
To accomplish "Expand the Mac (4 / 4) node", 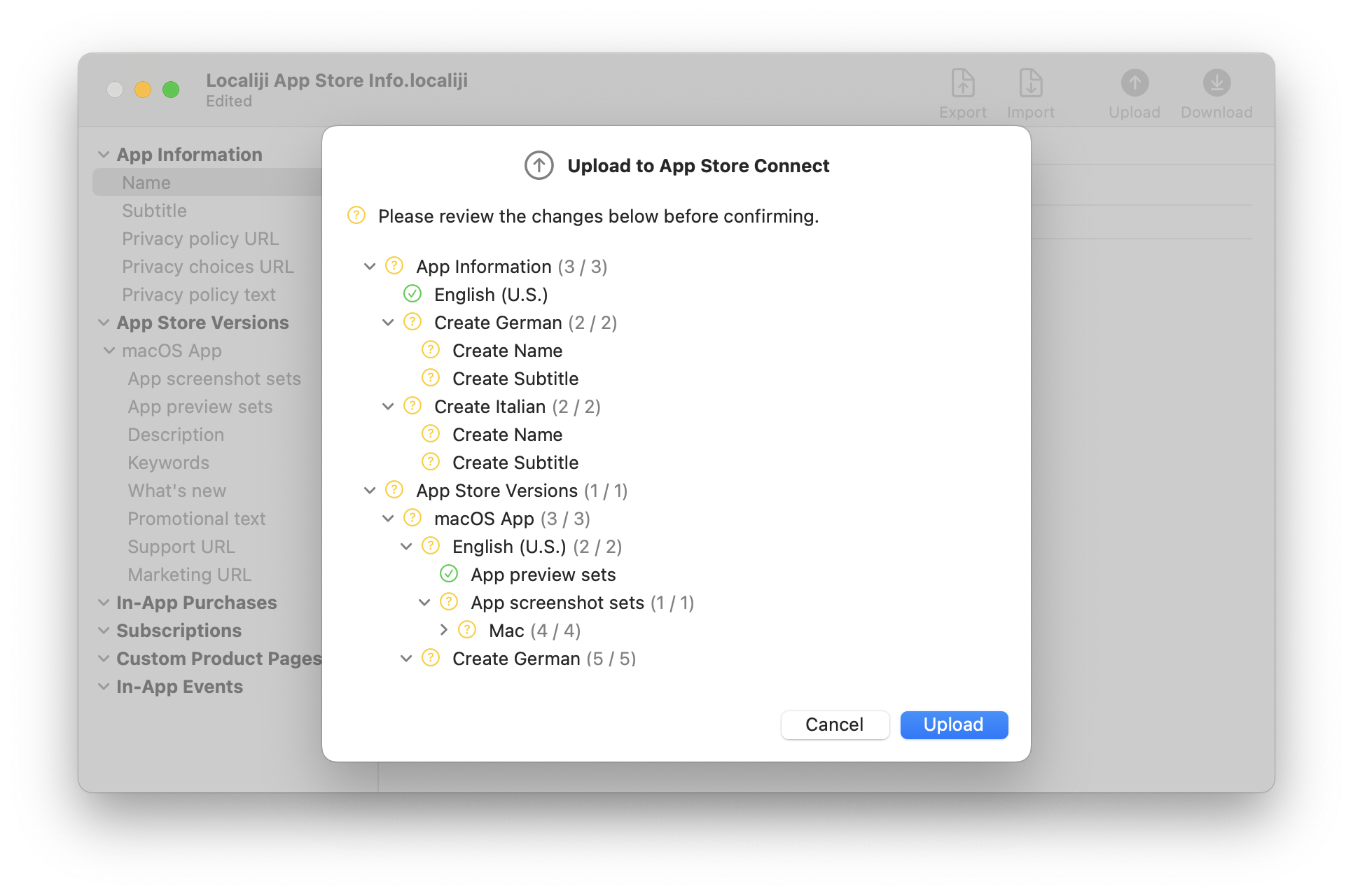I will click(443, 630).
